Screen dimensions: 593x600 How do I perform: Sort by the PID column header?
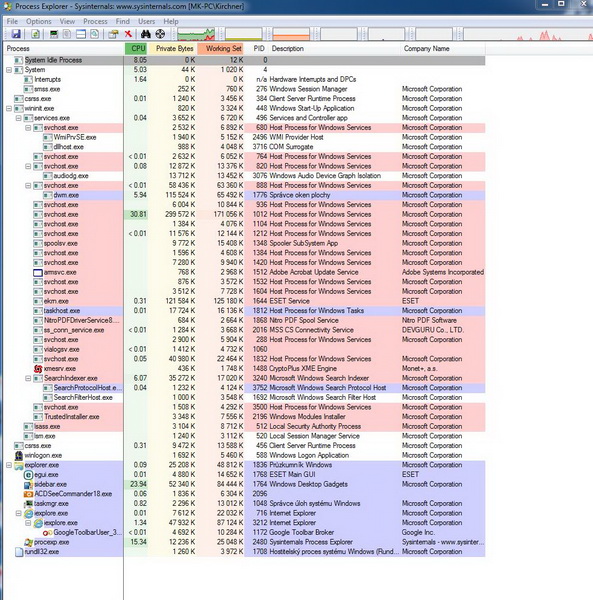click(256, 49)
